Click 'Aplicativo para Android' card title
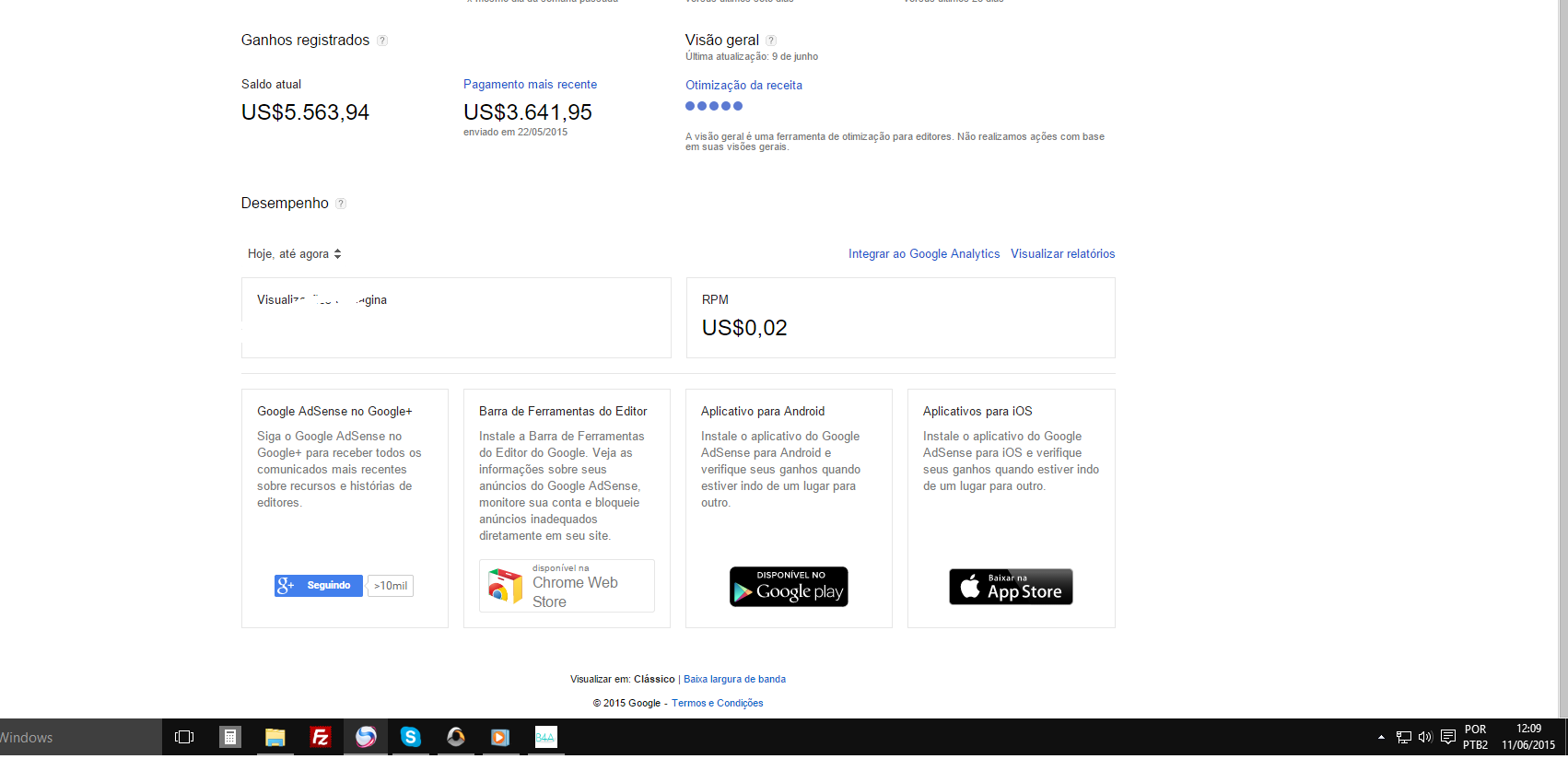This screenshot has width=1568, height=759. point(763,412)
